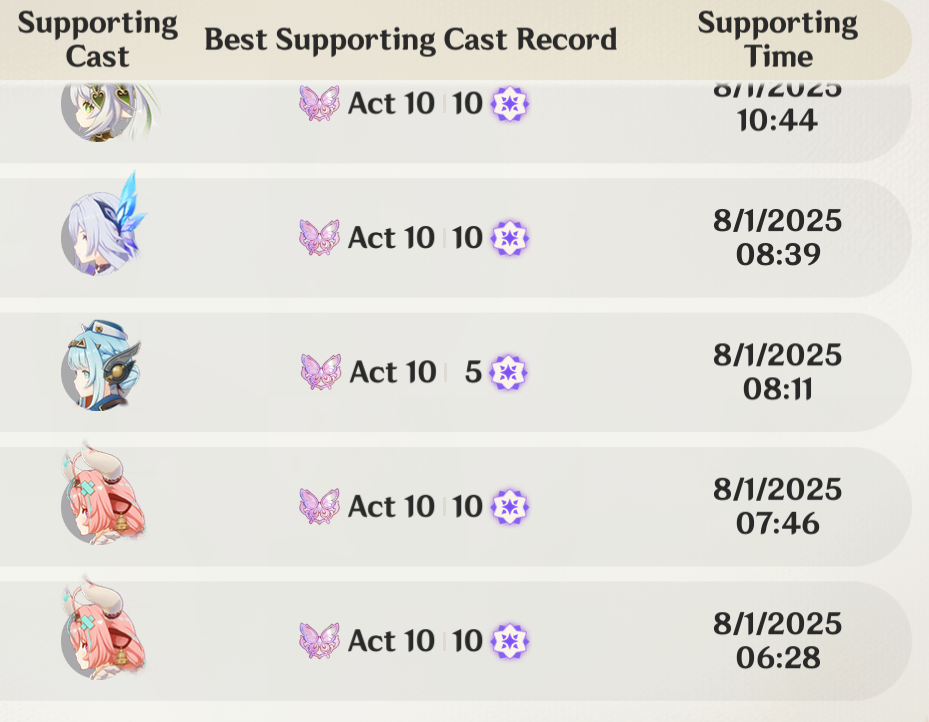This screenshot has width=929, height=722.
Task: Select the 8/1/2025 08:11 timestamp
Action: pyautogui.click(x=777, y=372)
